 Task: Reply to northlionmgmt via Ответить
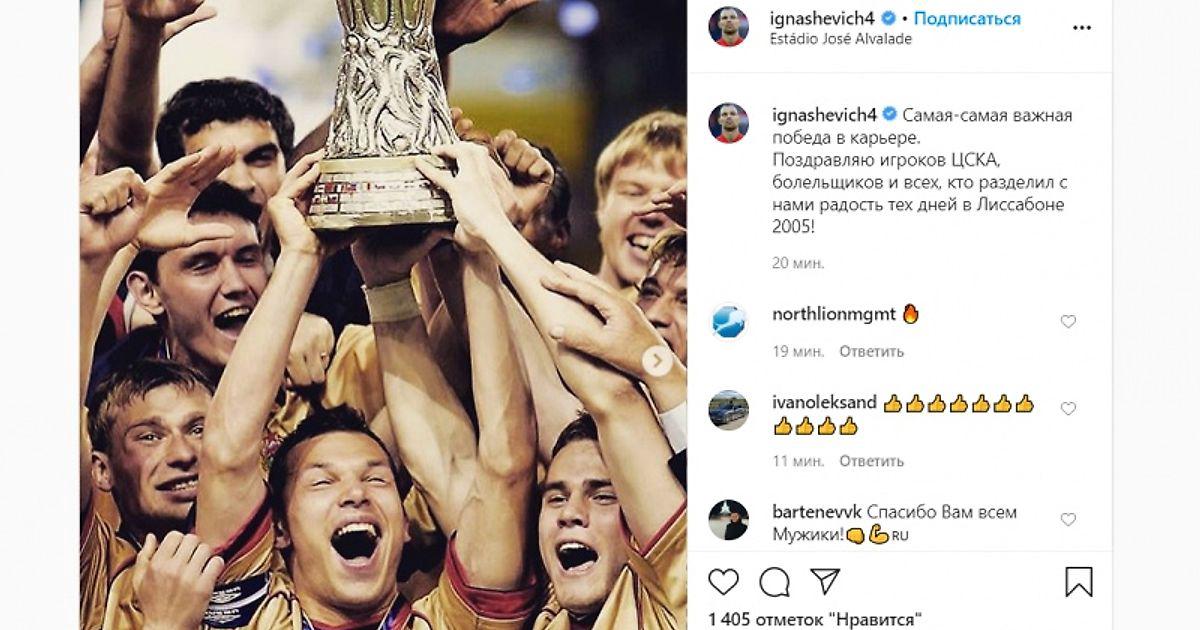click(871, 351)
